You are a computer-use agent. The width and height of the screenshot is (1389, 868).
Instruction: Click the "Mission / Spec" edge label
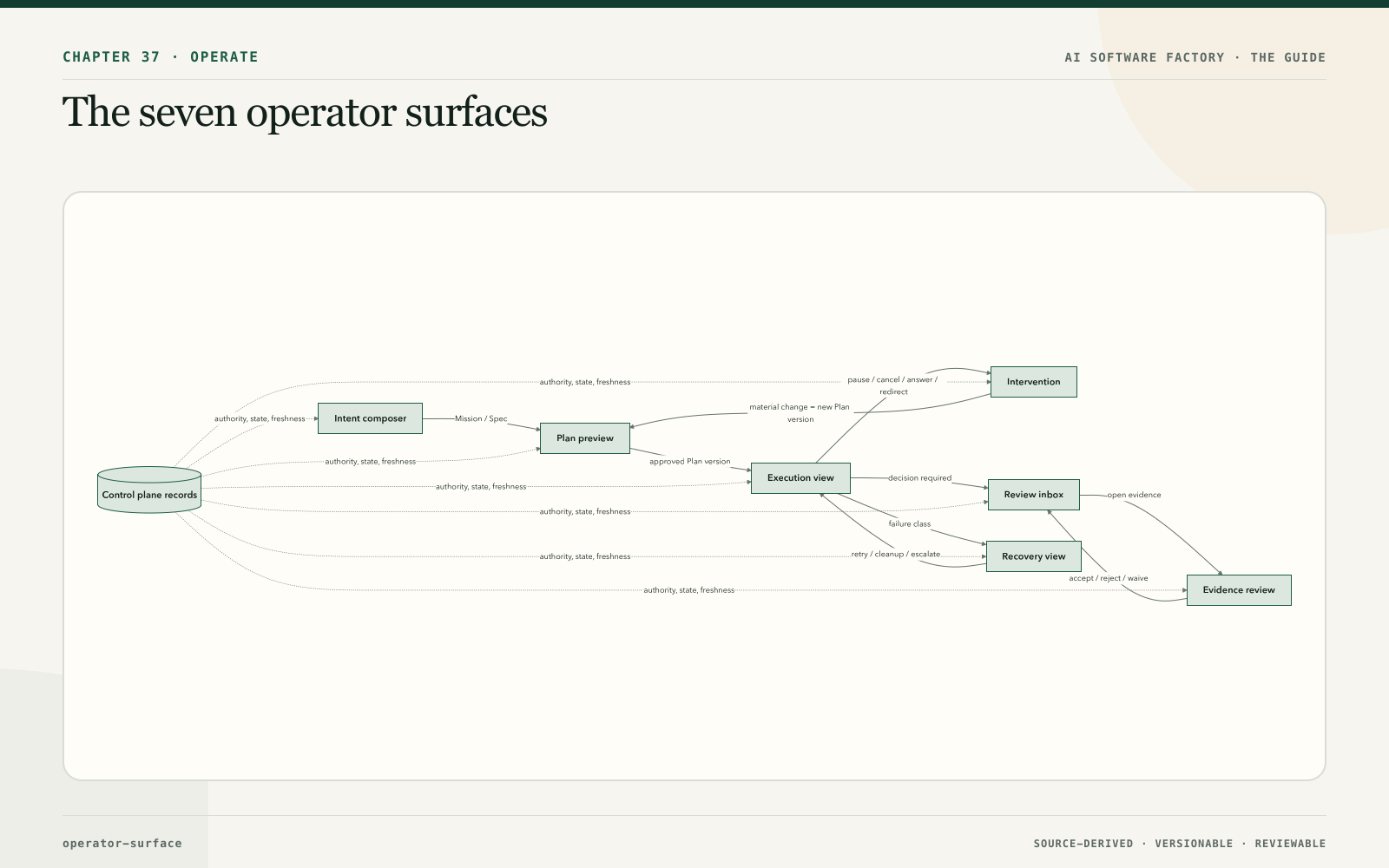click(x=481, y=418)
